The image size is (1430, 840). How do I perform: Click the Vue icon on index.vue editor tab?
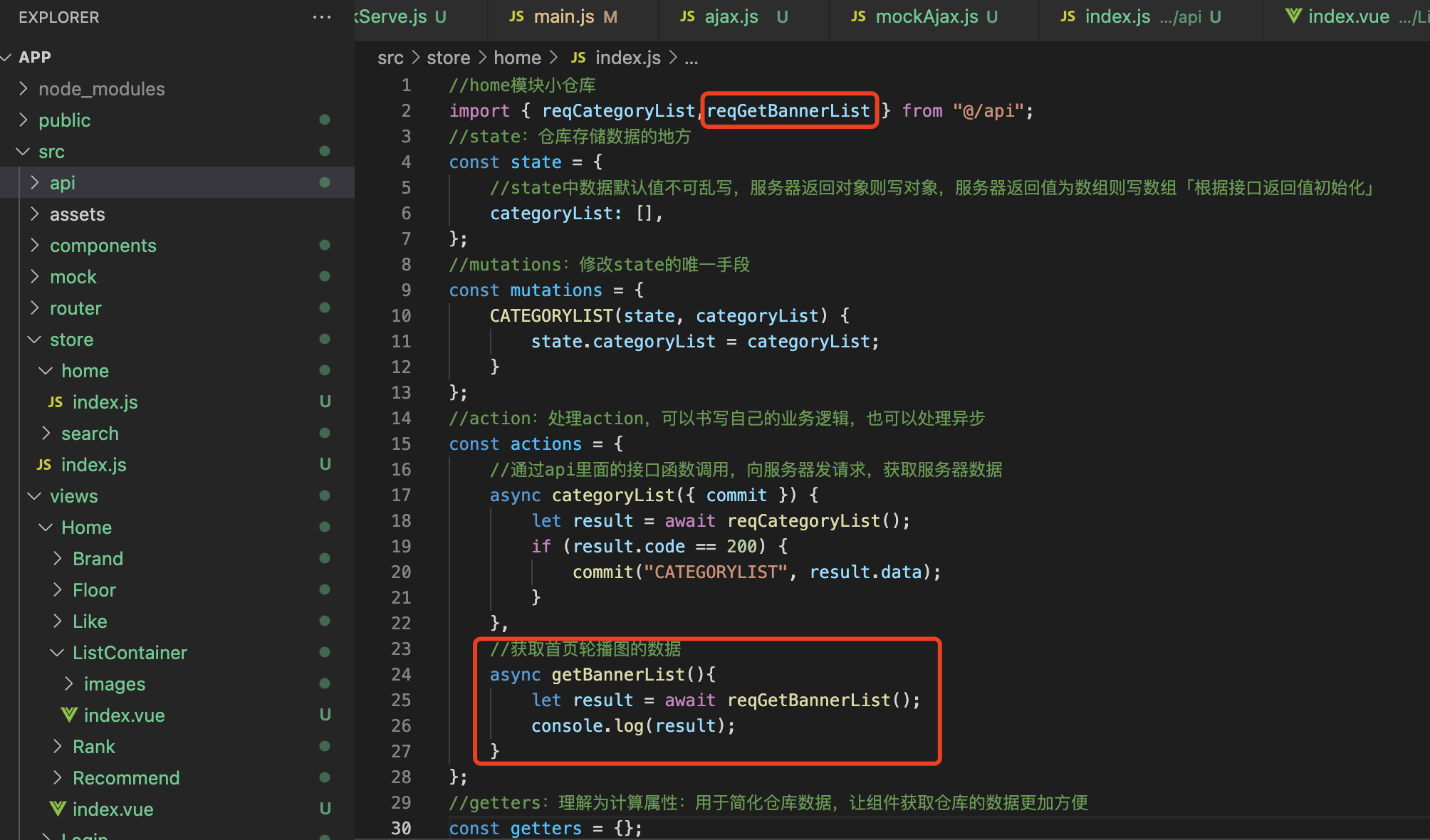[1293, 16]
